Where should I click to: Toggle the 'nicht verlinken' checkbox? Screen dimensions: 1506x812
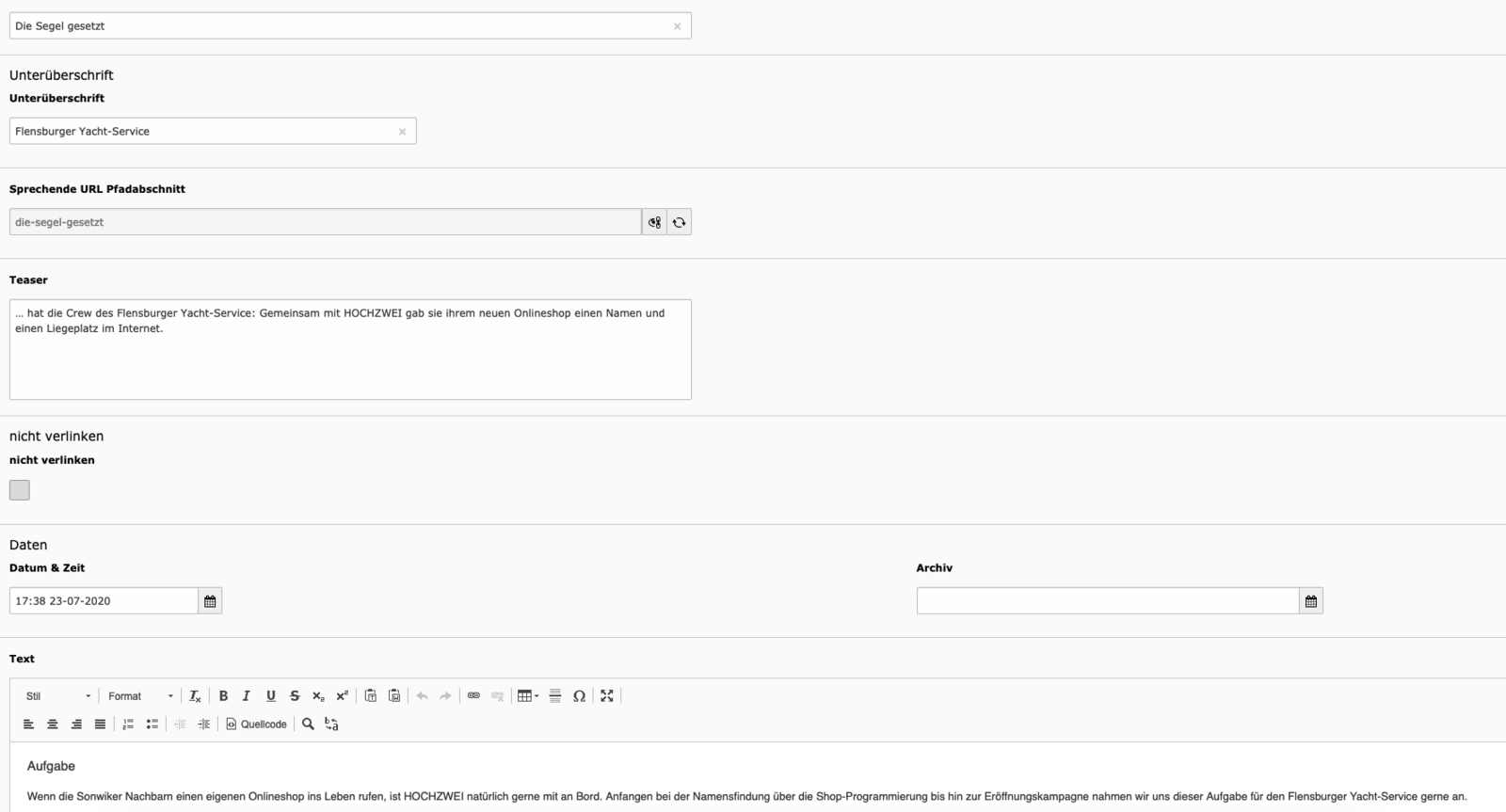(x=20, y=490)
